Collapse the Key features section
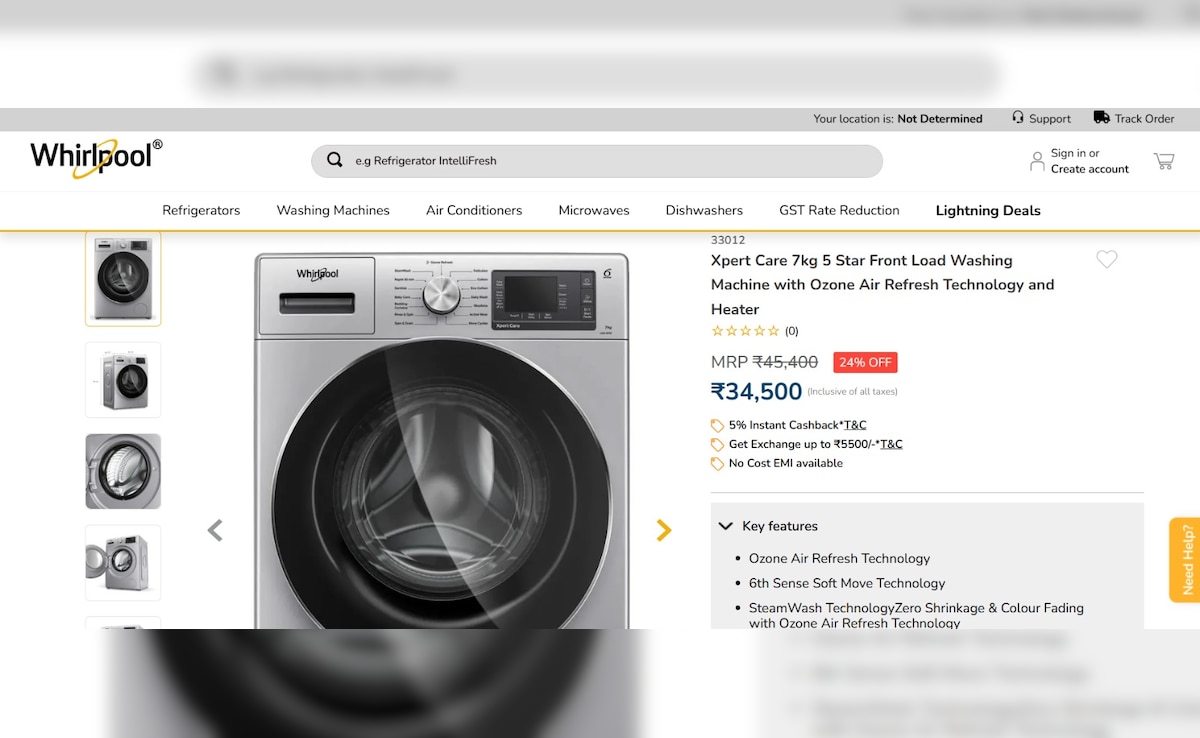Viewport: 1200px width, 738px height. tap(725, 526)
